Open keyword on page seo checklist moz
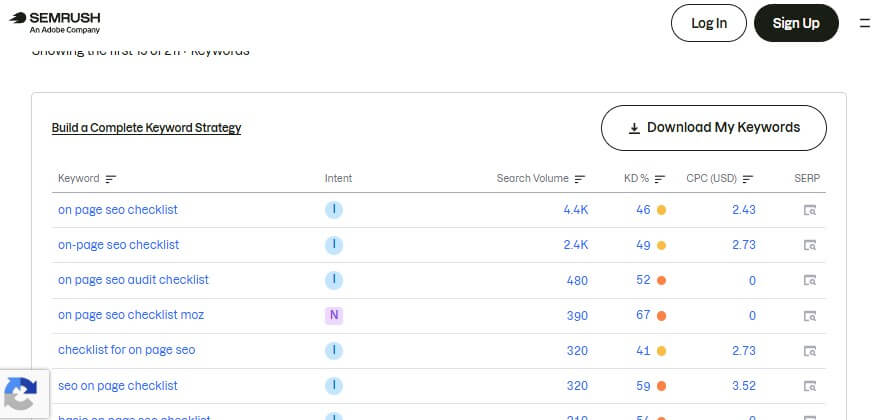Image resolution: width=877 pixels, height=420 pixels. 131,315
